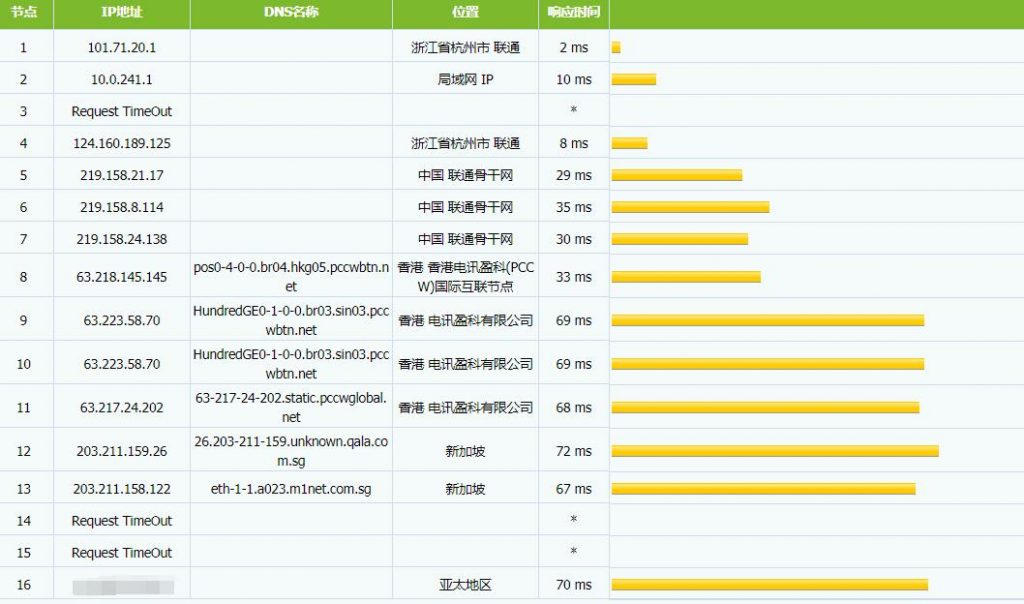Click the 33 ms response time
The height and width of the screenshot is (604, 1024).
(573, 277)
